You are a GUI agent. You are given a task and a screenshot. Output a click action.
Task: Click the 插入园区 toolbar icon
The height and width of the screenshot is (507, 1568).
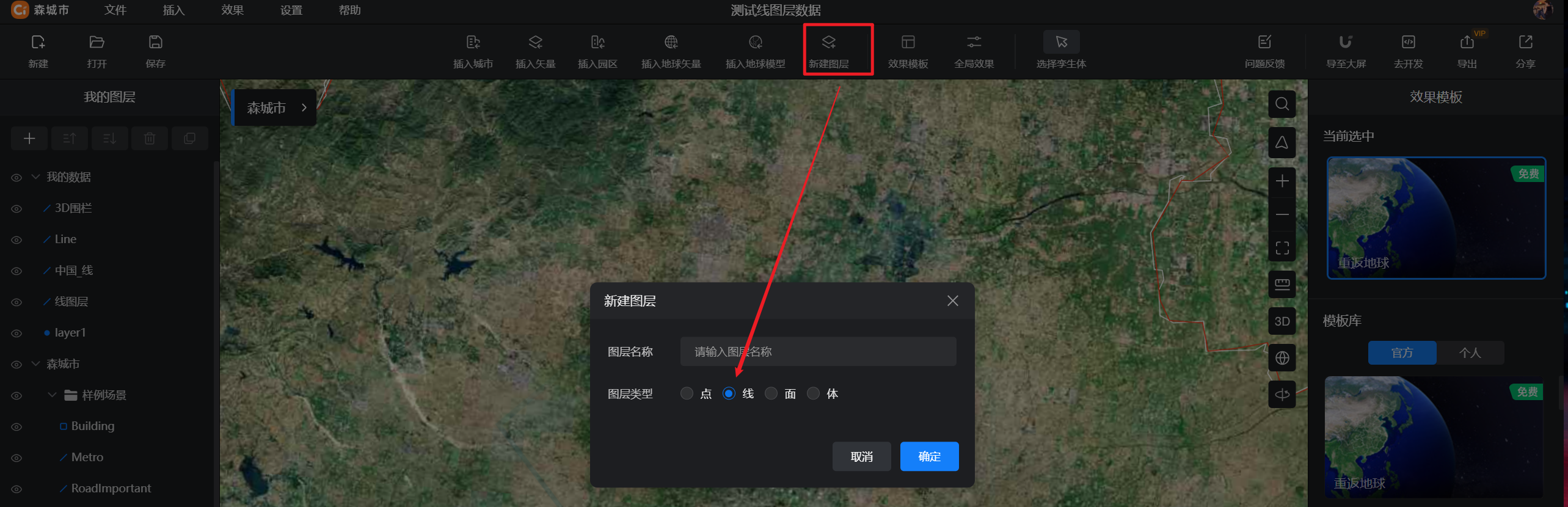[x=597, y=42]
